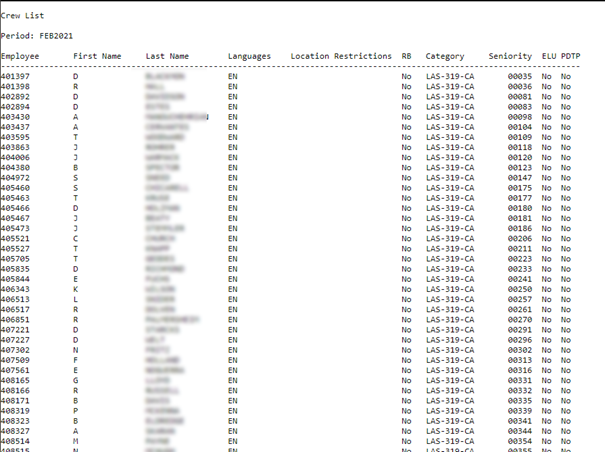The image size is (605, 452).
Task: Select employee number 405467
Action: 15,218
